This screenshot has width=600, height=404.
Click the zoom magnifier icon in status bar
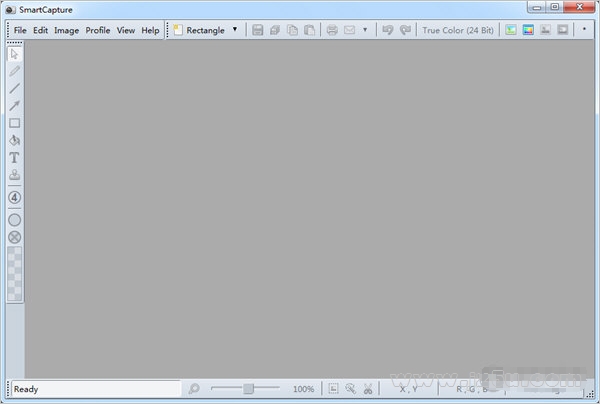194,389
